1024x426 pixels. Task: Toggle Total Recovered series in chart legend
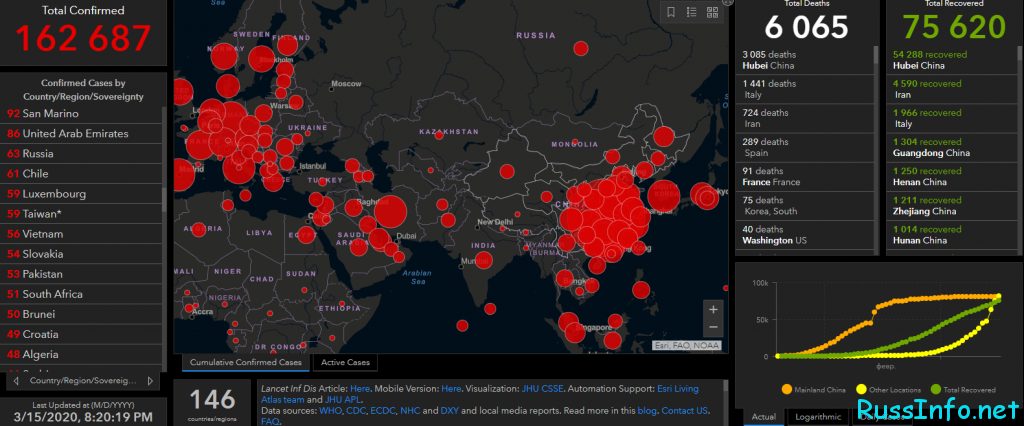[x=964, y=390]
